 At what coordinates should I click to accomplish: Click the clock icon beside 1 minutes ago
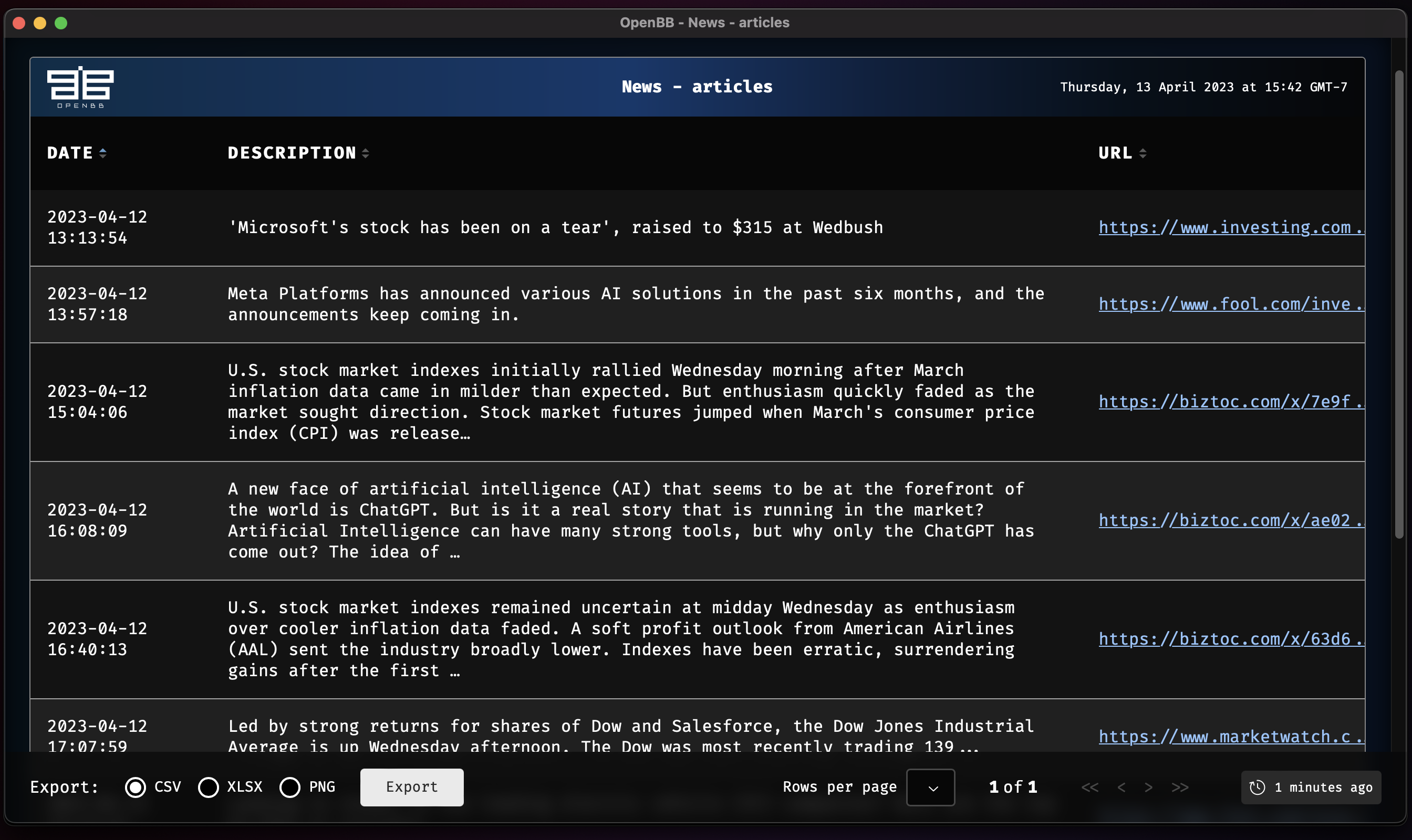pos(1258,787)
